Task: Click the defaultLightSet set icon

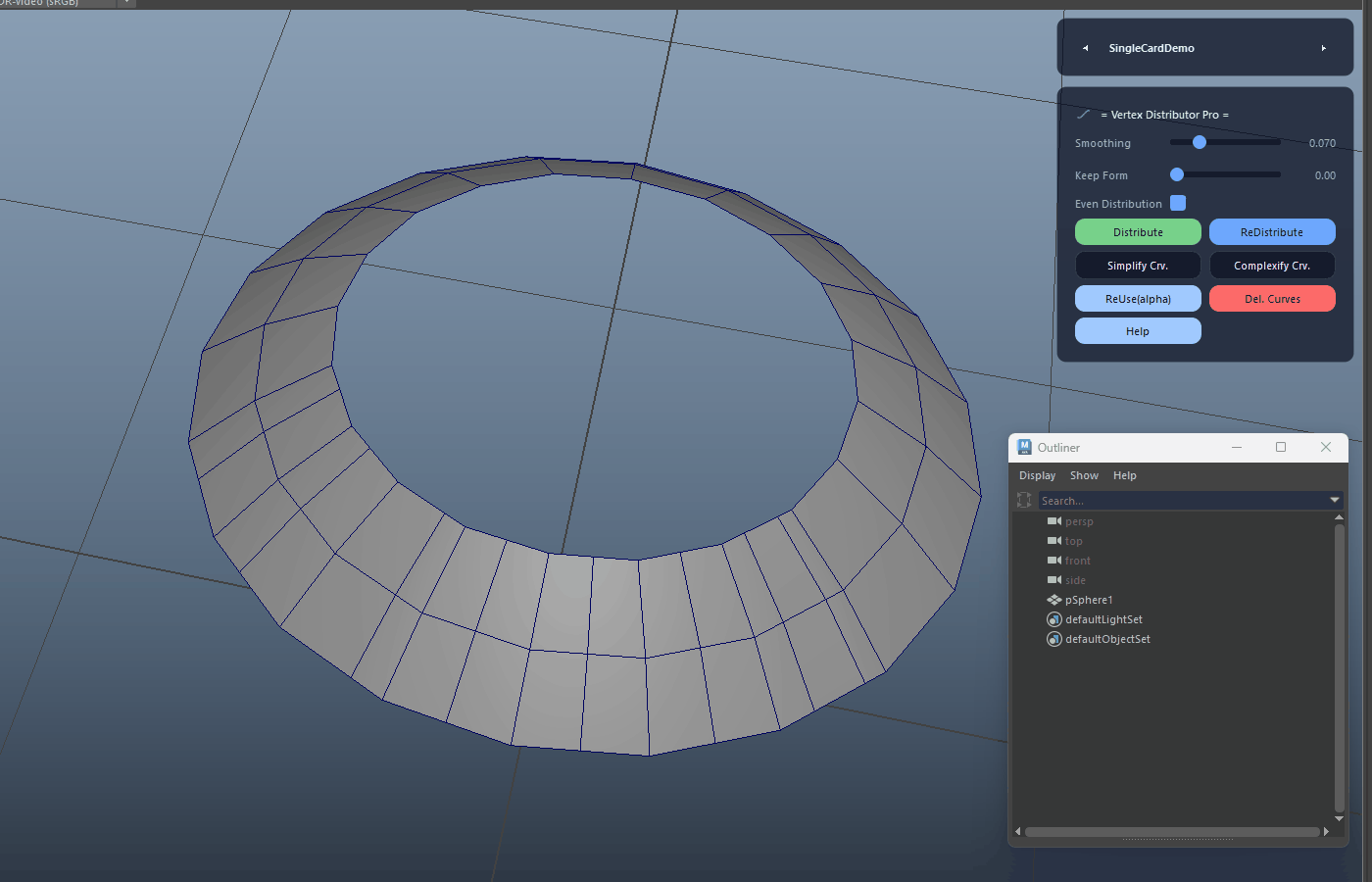Action: click(x=1054, y=619)
